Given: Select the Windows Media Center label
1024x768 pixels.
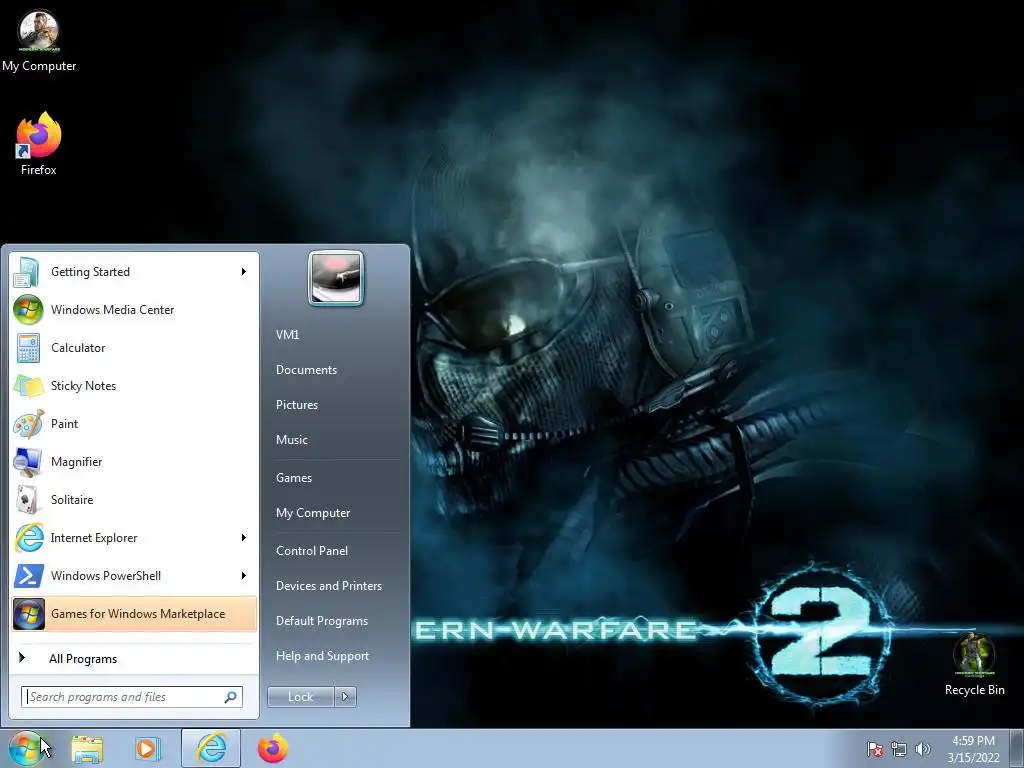Looking at the screenshot, I should (x=112, y=310).
